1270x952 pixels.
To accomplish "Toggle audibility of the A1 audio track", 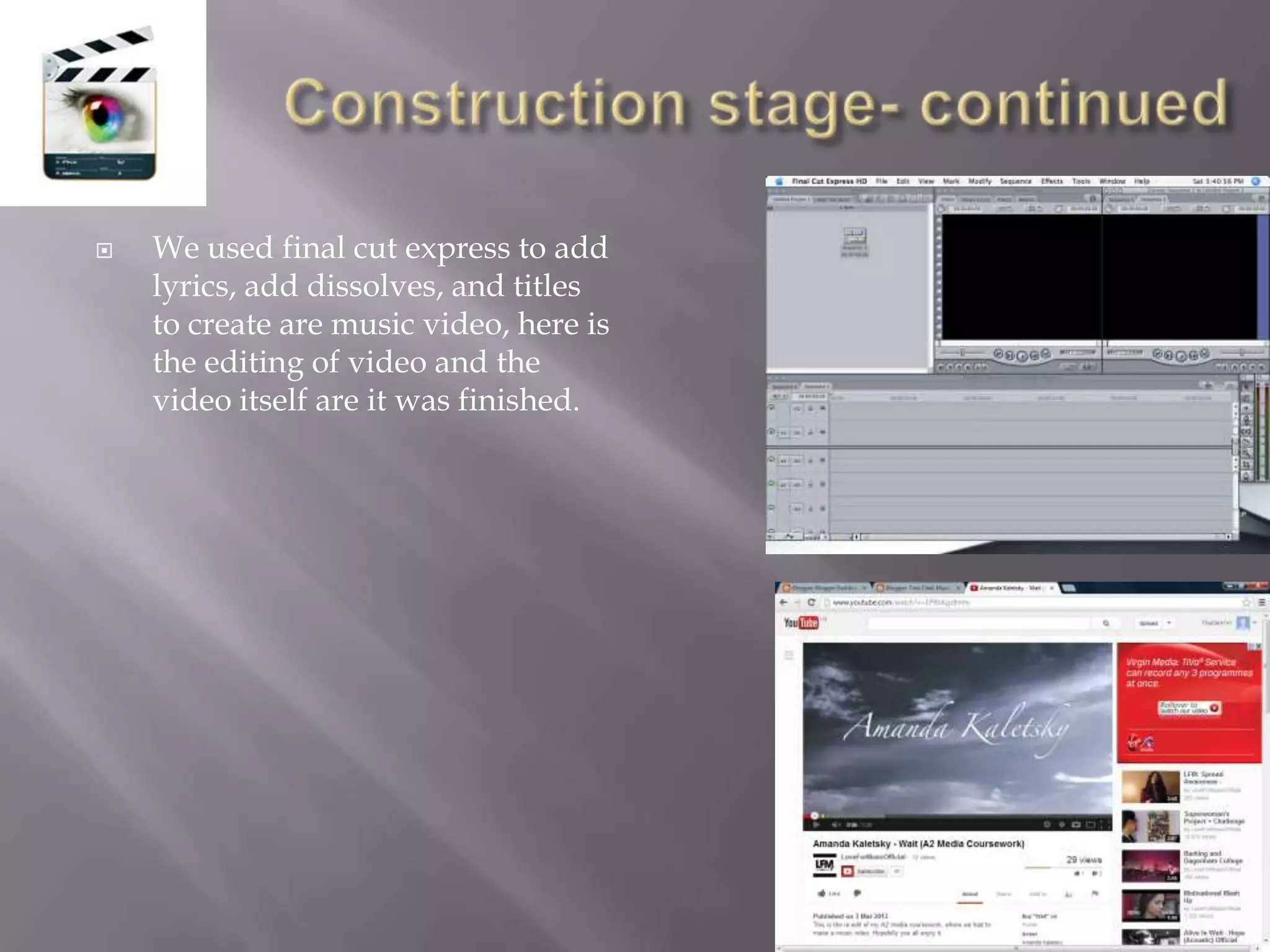I will 771,460.
